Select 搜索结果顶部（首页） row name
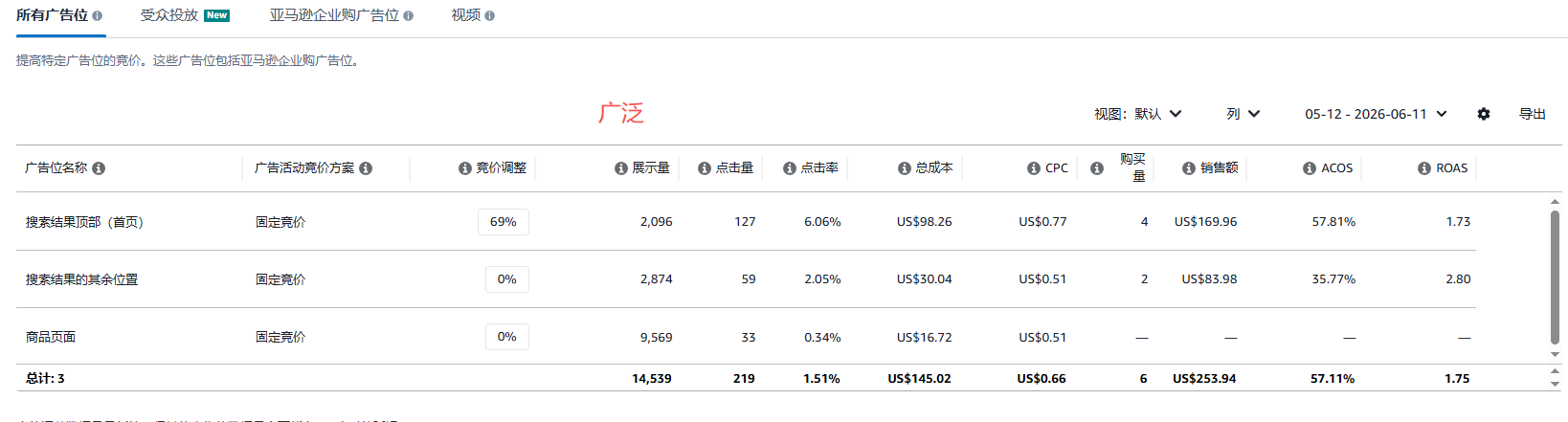The width and height of the screenshot is (1568, 422). coord(84,222)
